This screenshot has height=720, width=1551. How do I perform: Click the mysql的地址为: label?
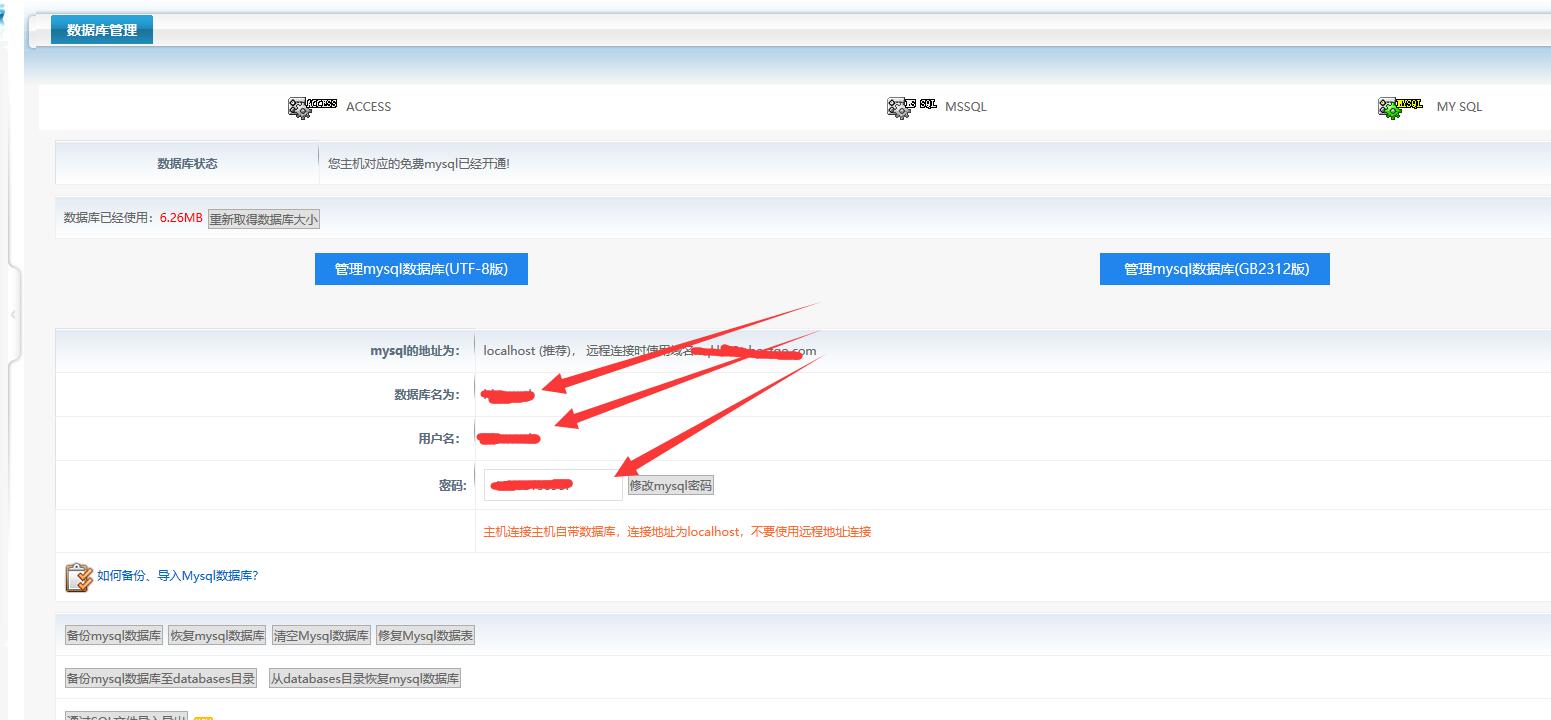pos(415,351)
